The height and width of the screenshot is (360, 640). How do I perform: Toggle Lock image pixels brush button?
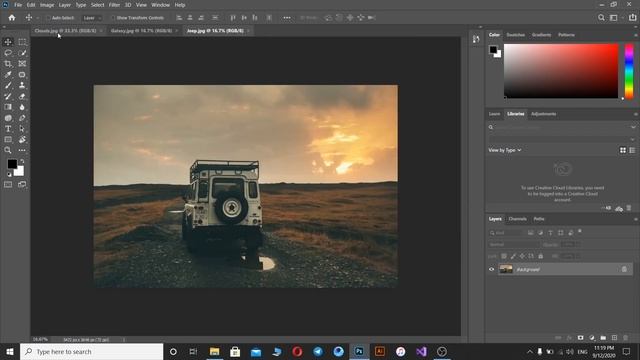[513, 256]
